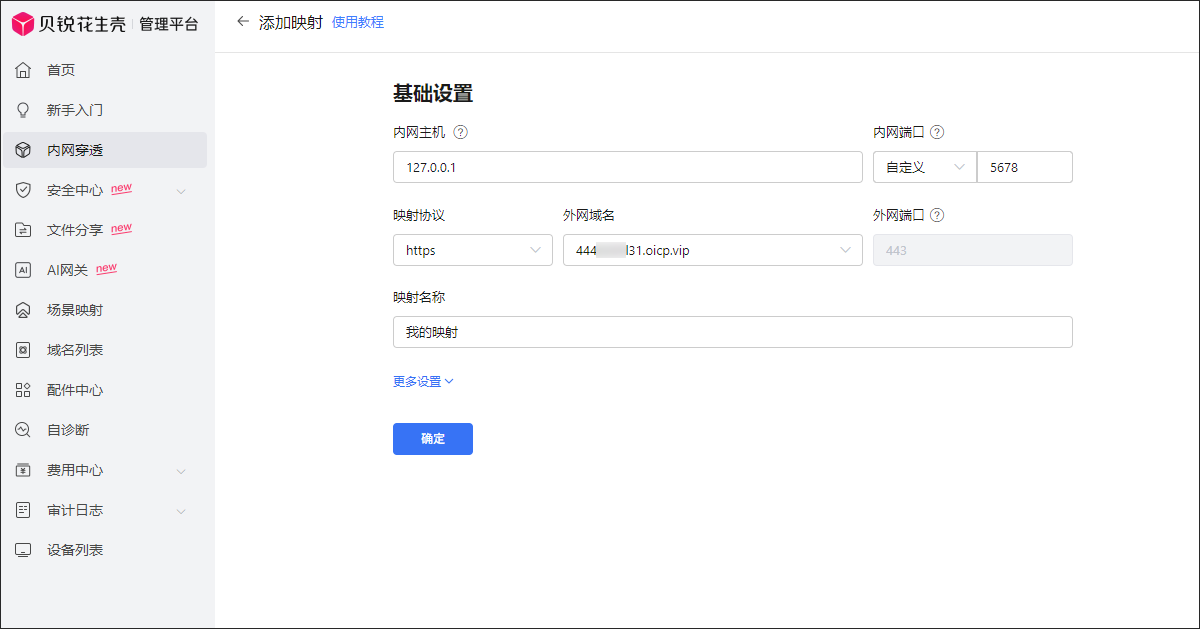The width and height of the screenshot is (1200, 629).
Task: Open the 自定义 port type dropdown
Action: 924,167
